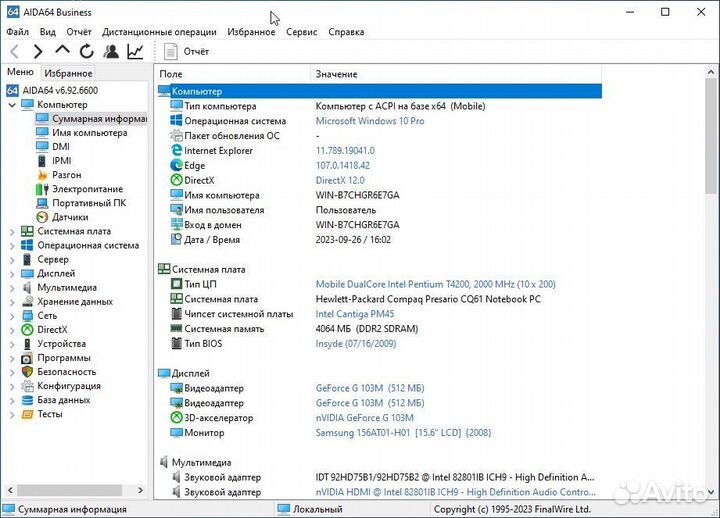The height and width of the screenshot is (518, 720).
Task: Refresh the page with the circular arrow icon
Action: point(86,51)
